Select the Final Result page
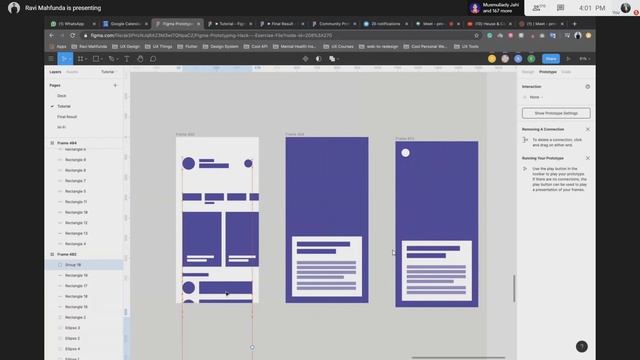640x360 pixels. (x=67, y=117)
